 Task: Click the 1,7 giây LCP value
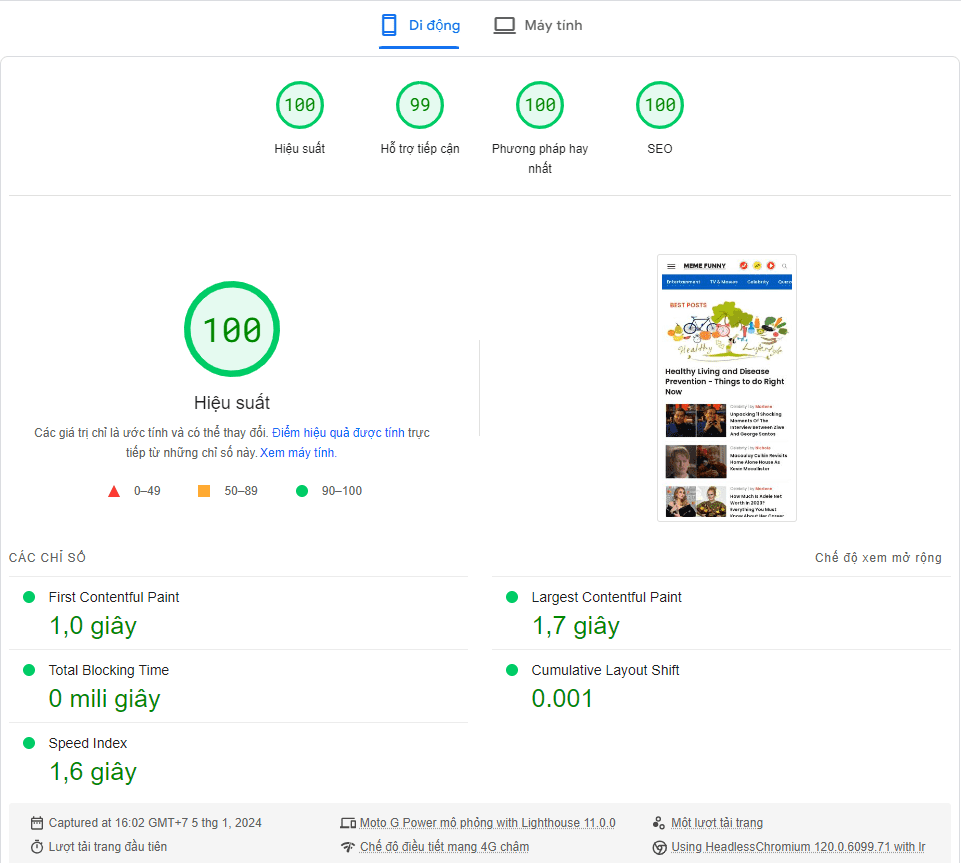pyautogui.click(x=576, y=626)
